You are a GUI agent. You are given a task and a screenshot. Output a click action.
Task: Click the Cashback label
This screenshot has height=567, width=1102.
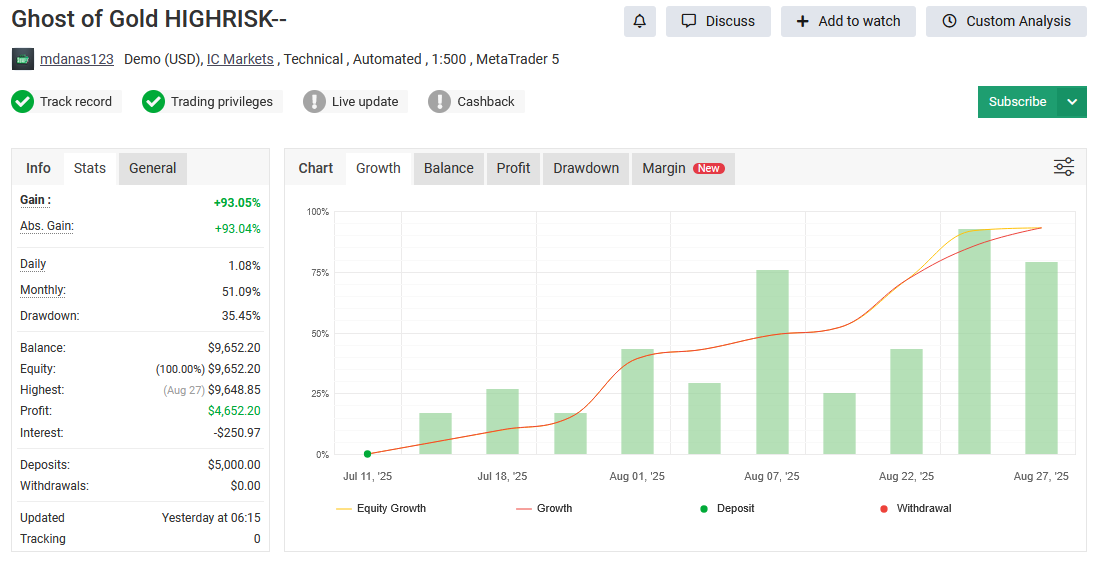coord(486,102)
